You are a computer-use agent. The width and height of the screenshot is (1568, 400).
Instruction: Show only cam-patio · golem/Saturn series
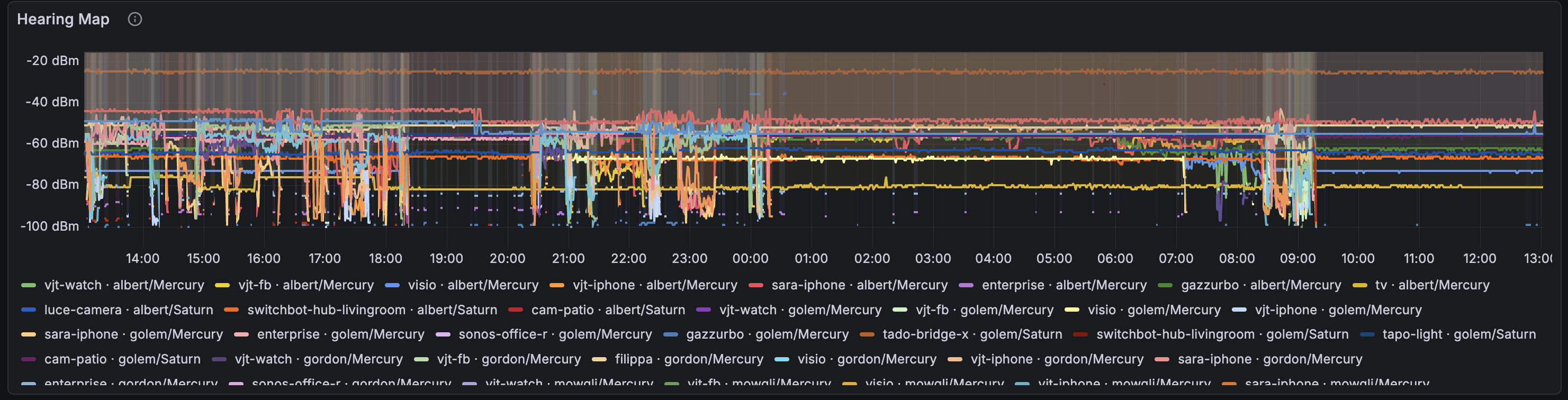point(122,359)
